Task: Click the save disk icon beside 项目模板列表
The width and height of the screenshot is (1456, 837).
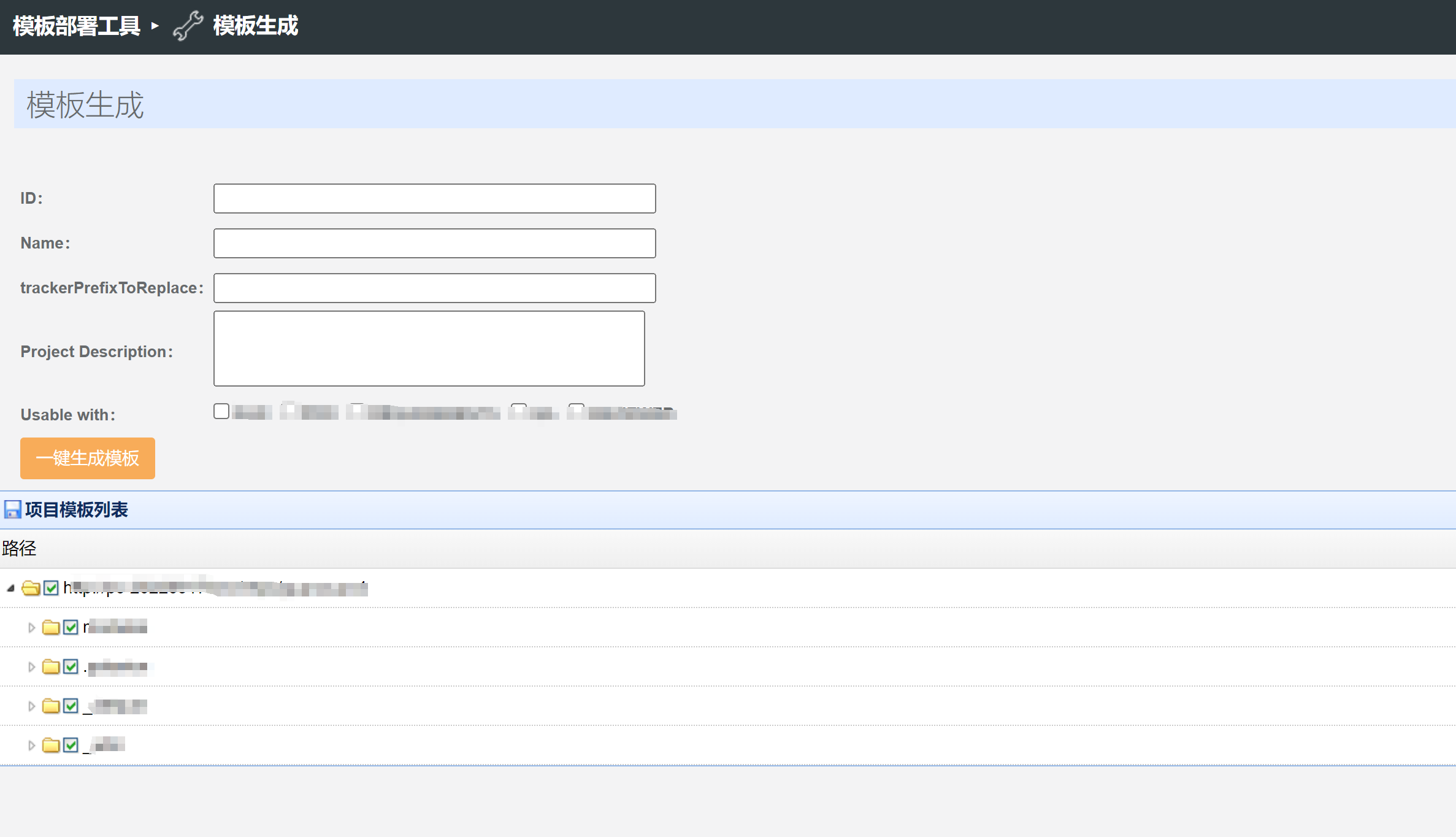Action: (x=12, y=510)
